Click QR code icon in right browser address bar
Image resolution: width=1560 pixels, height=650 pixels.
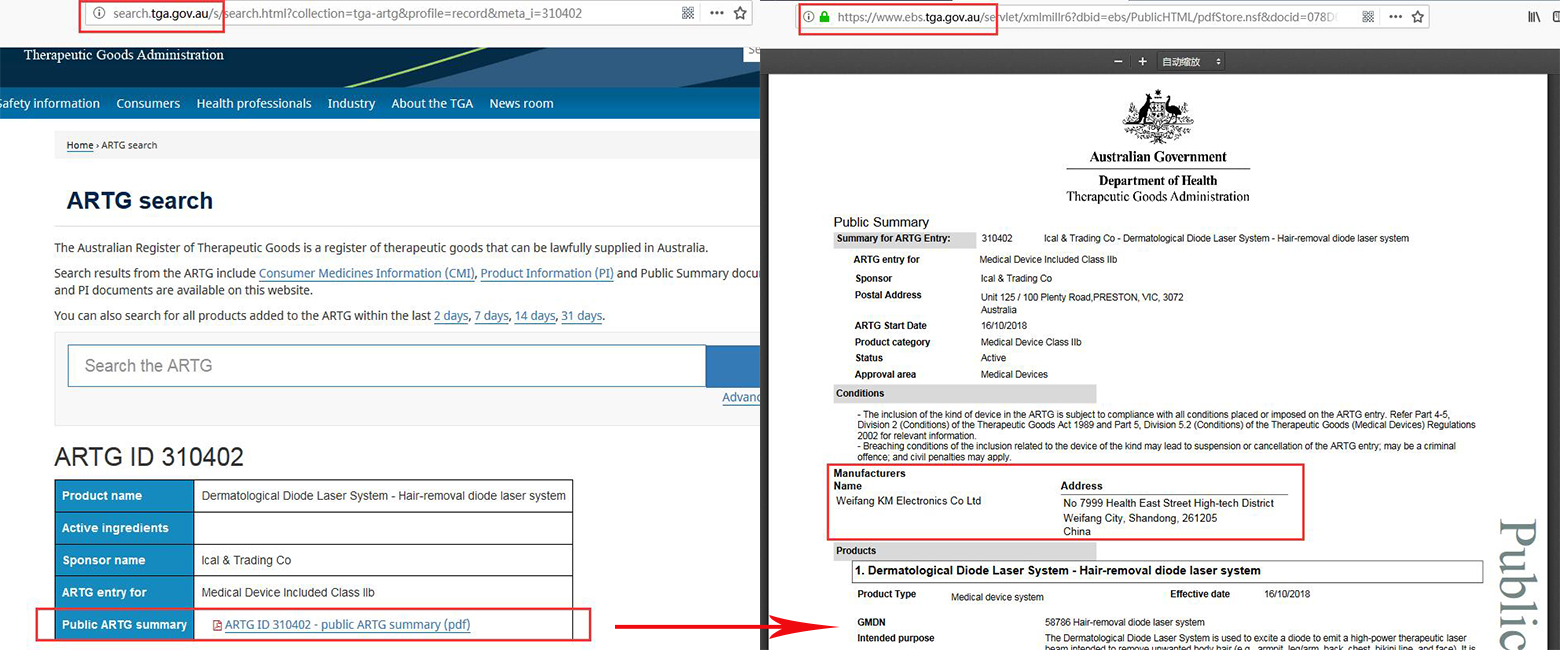click(1368, 17)
